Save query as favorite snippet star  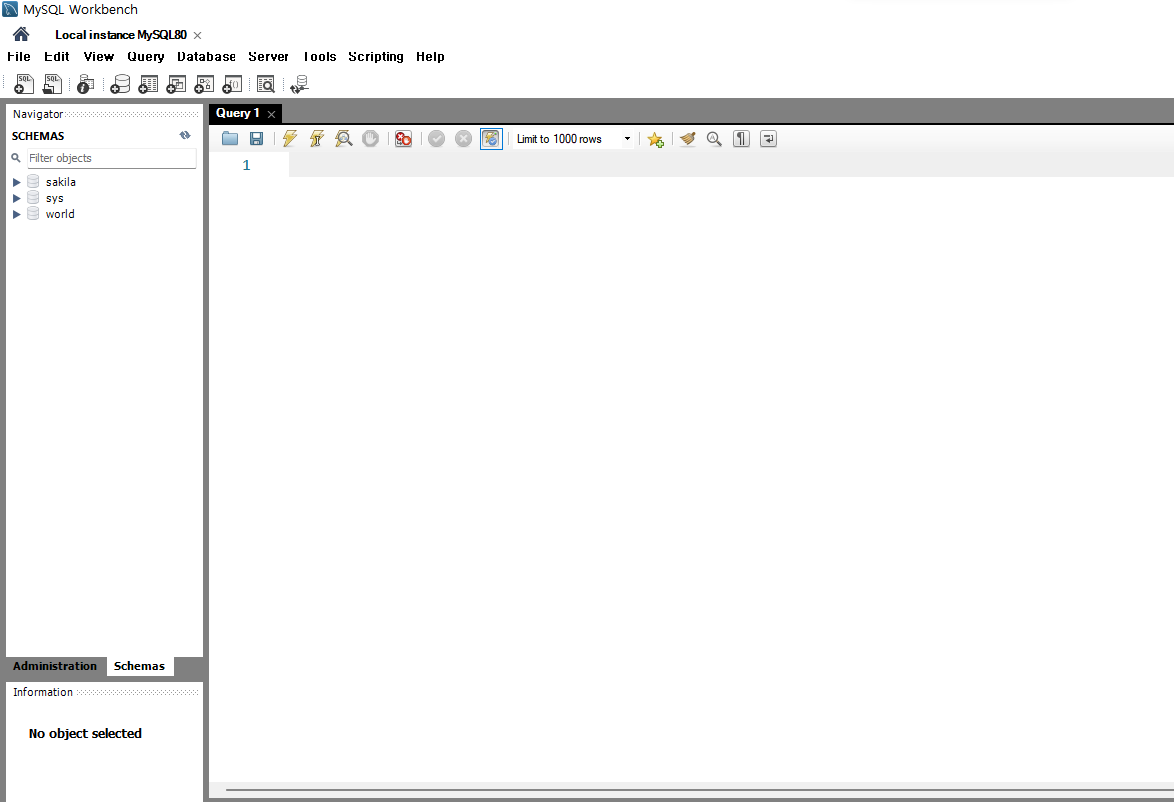(x=655, y=139)
